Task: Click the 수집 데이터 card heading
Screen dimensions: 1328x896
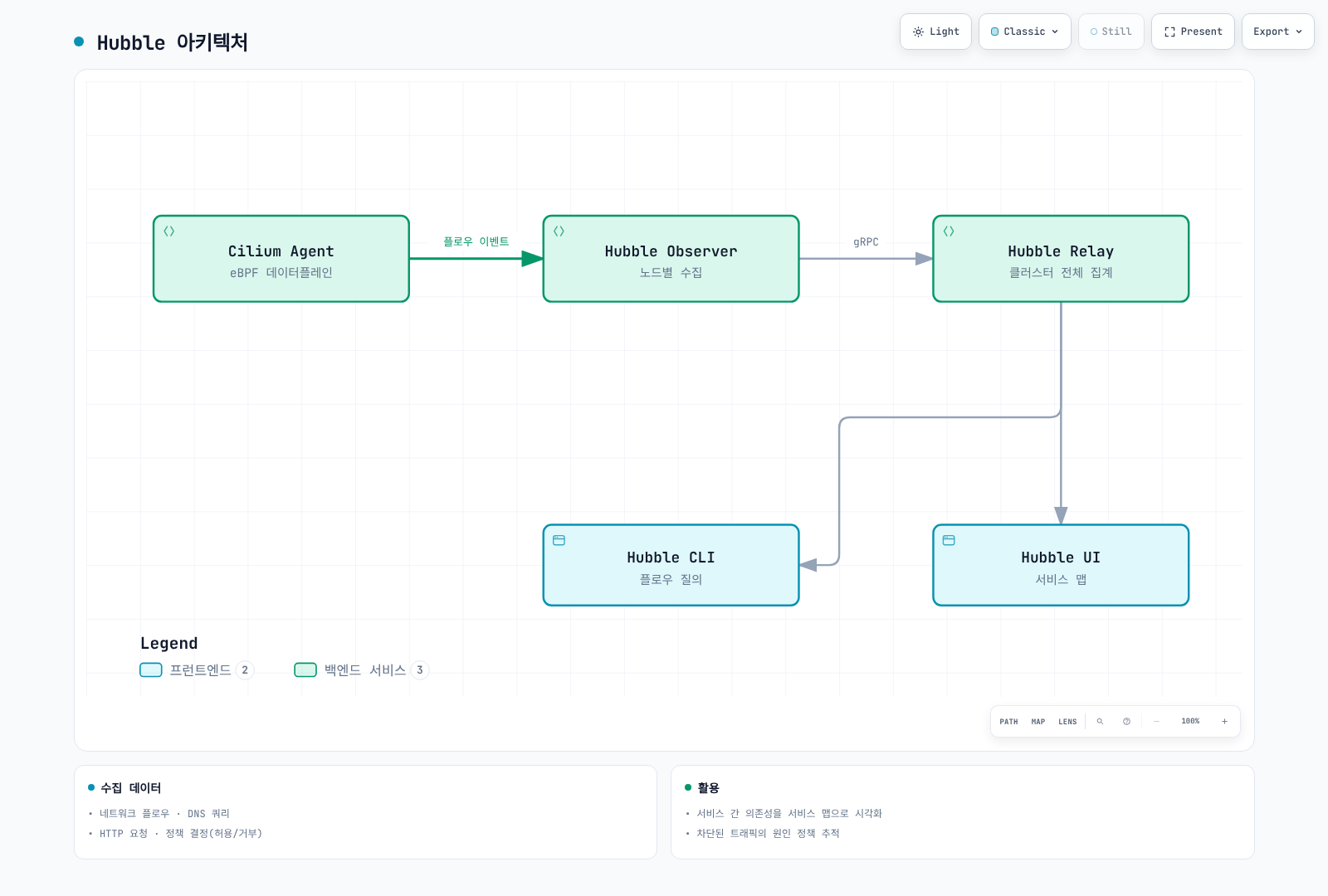Action: tap(130, 788)
